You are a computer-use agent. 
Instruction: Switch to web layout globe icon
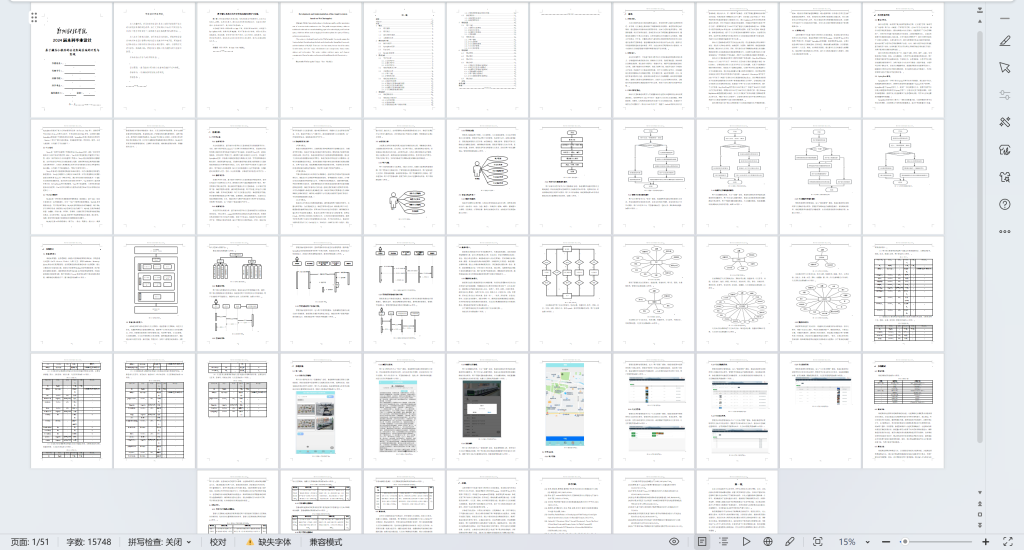point(768,542)
